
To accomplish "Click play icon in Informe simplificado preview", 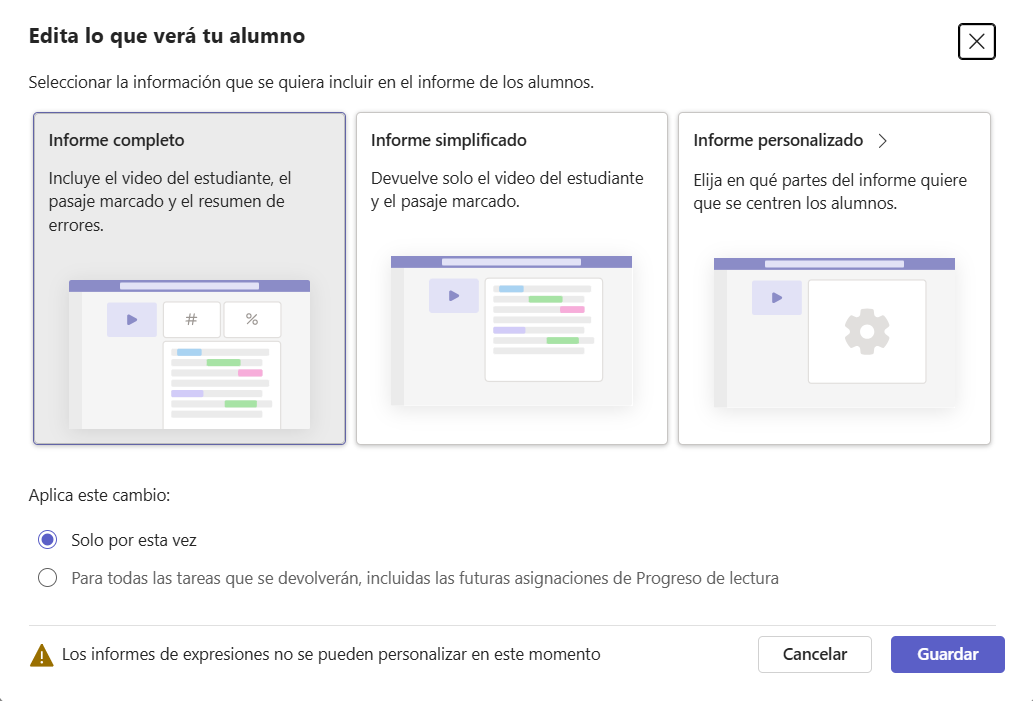I will (454, 296).
